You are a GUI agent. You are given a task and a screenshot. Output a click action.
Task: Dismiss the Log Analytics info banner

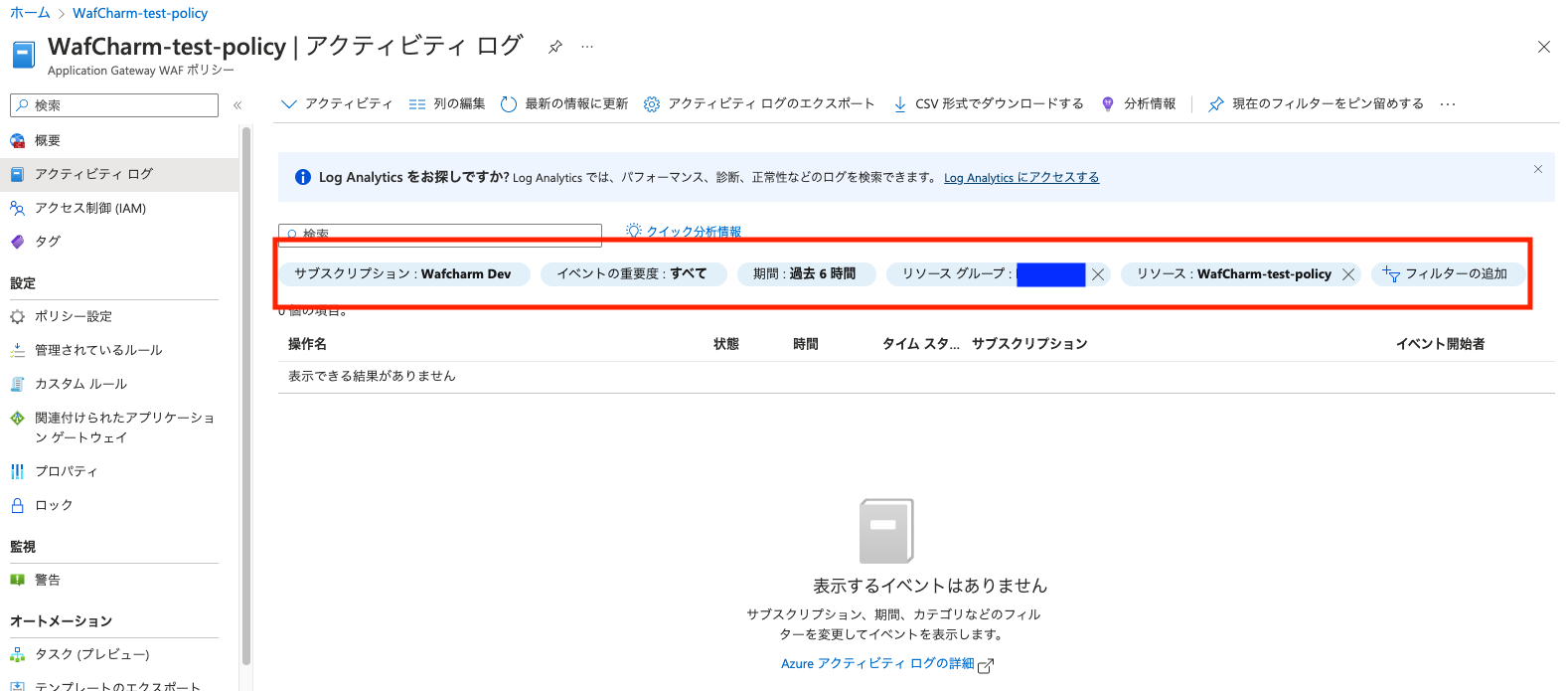[1537, 169]
